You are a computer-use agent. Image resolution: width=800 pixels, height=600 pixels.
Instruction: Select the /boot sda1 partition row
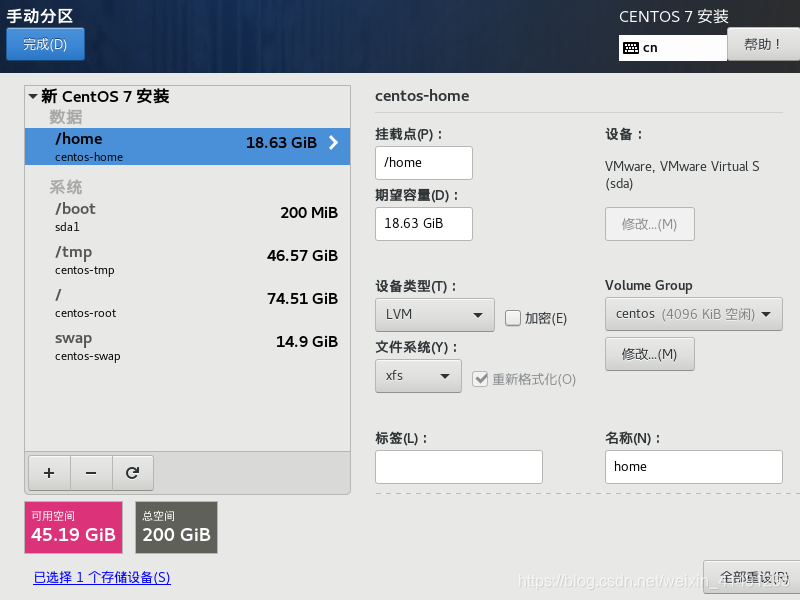187,217
